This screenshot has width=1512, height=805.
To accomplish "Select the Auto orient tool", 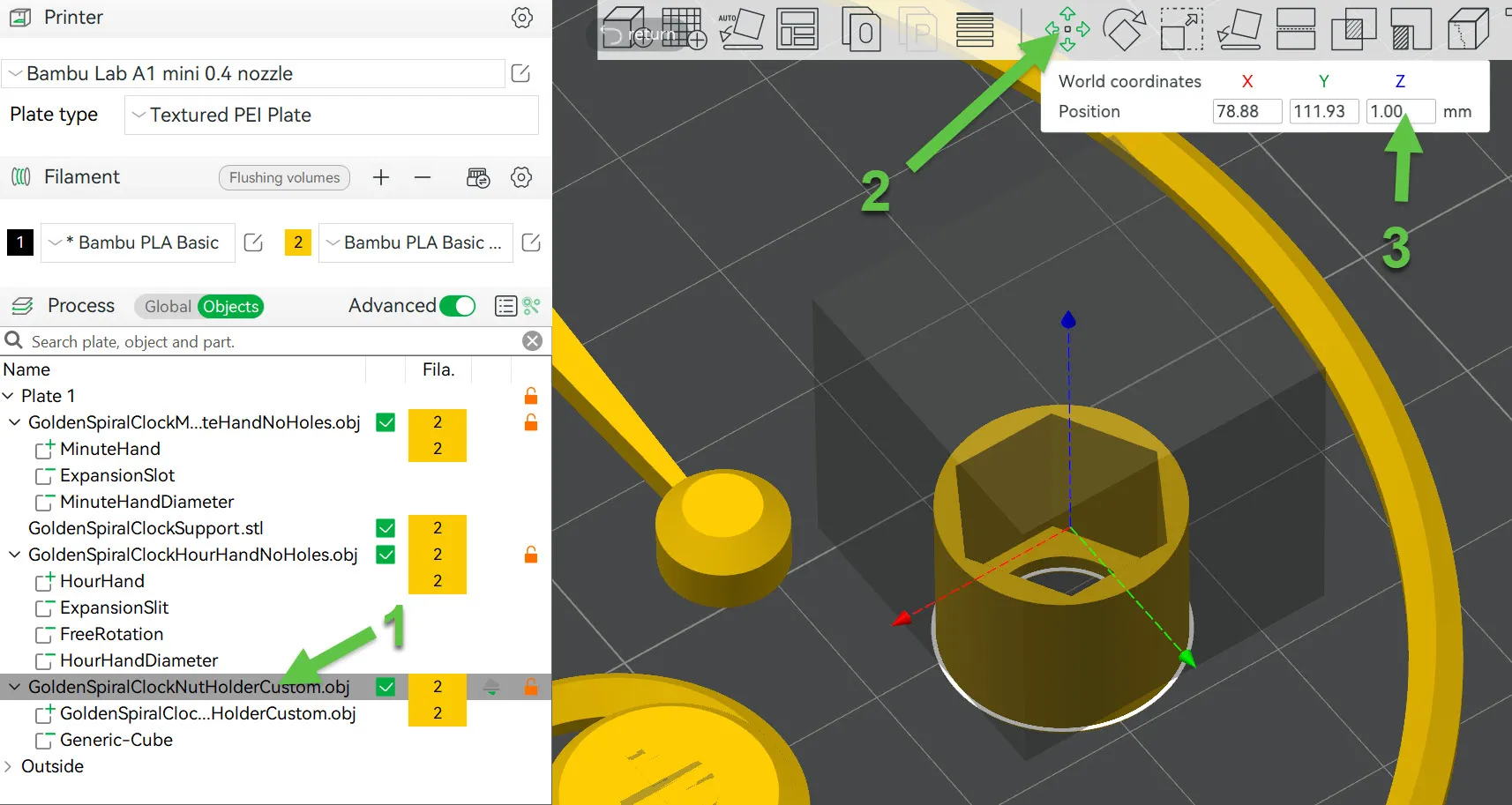I will point(741,28).
